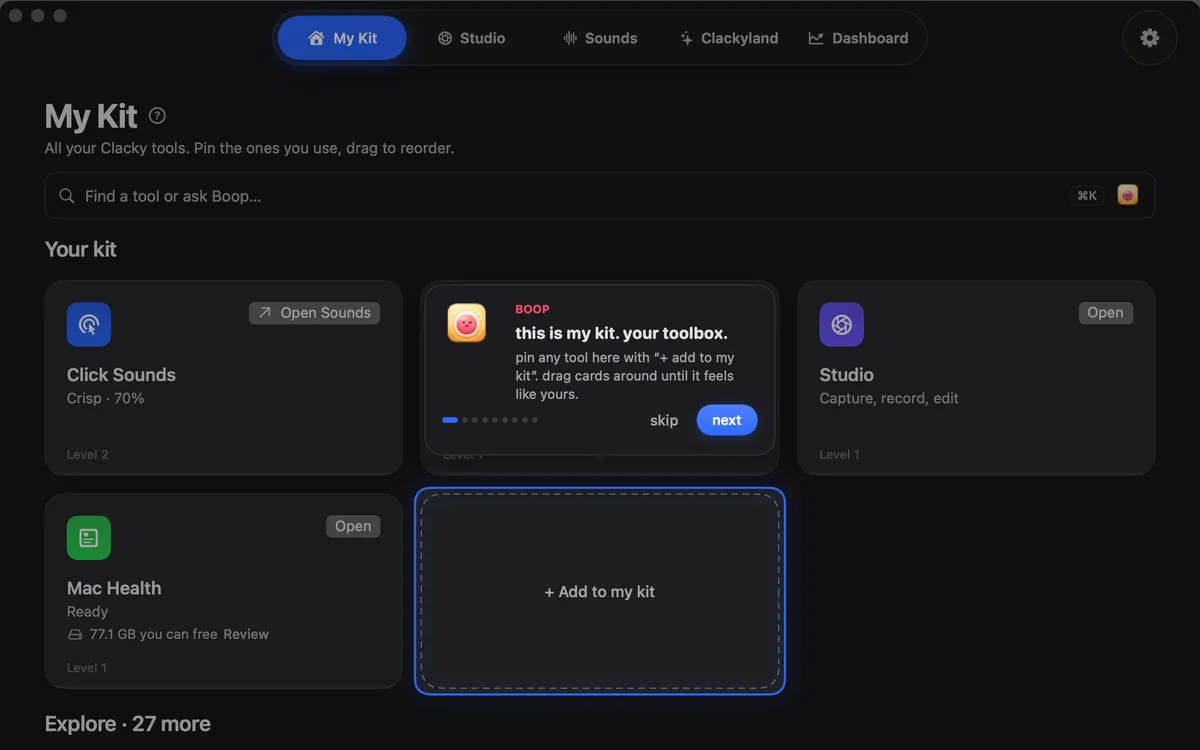Click Open on the Mac Health card

click(x=353, y=527)
